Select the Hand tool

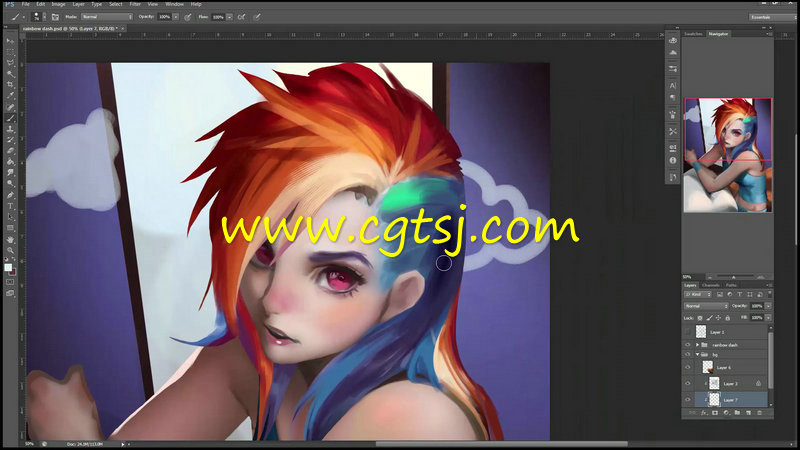pyautogui.click(x=10, y=239)
